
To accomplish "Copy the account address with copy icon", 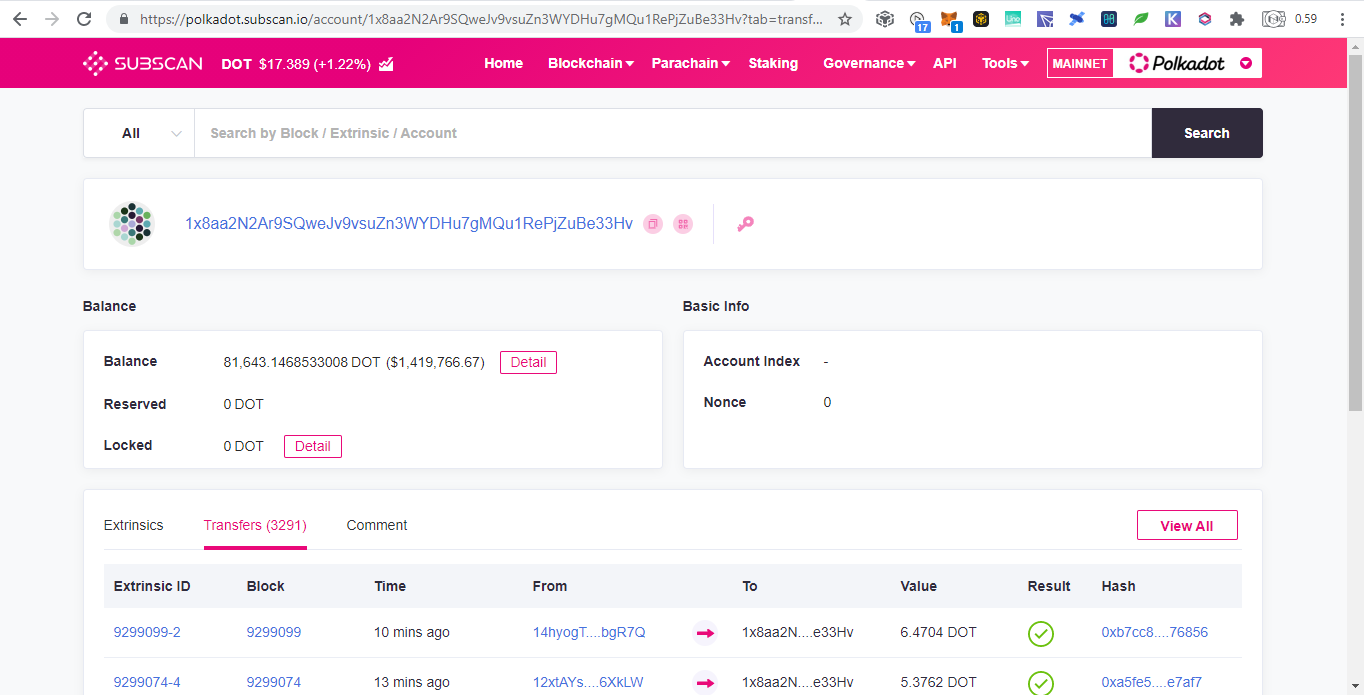I will (652, 224).
